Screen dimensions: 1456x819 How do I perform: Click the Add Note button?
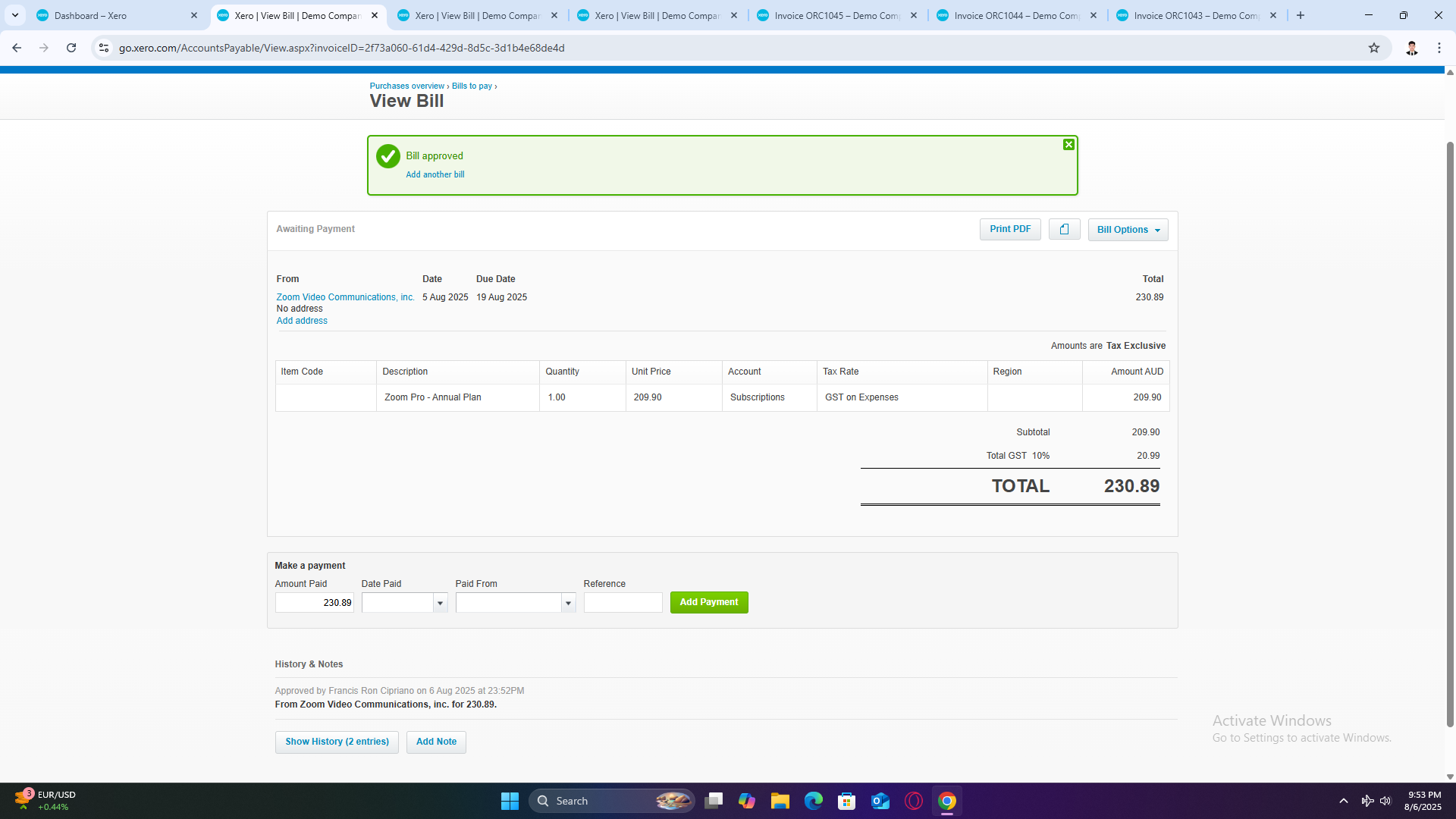436,742
